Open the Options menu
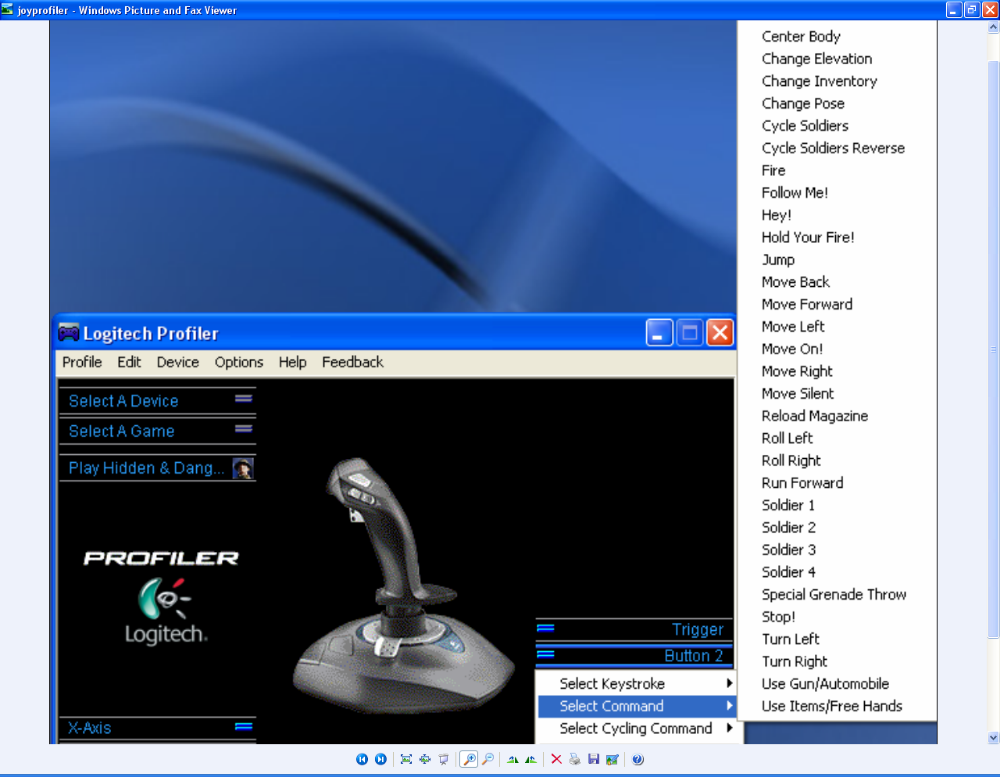Viewport: 1000px width, 777px height. pos(239,362)
